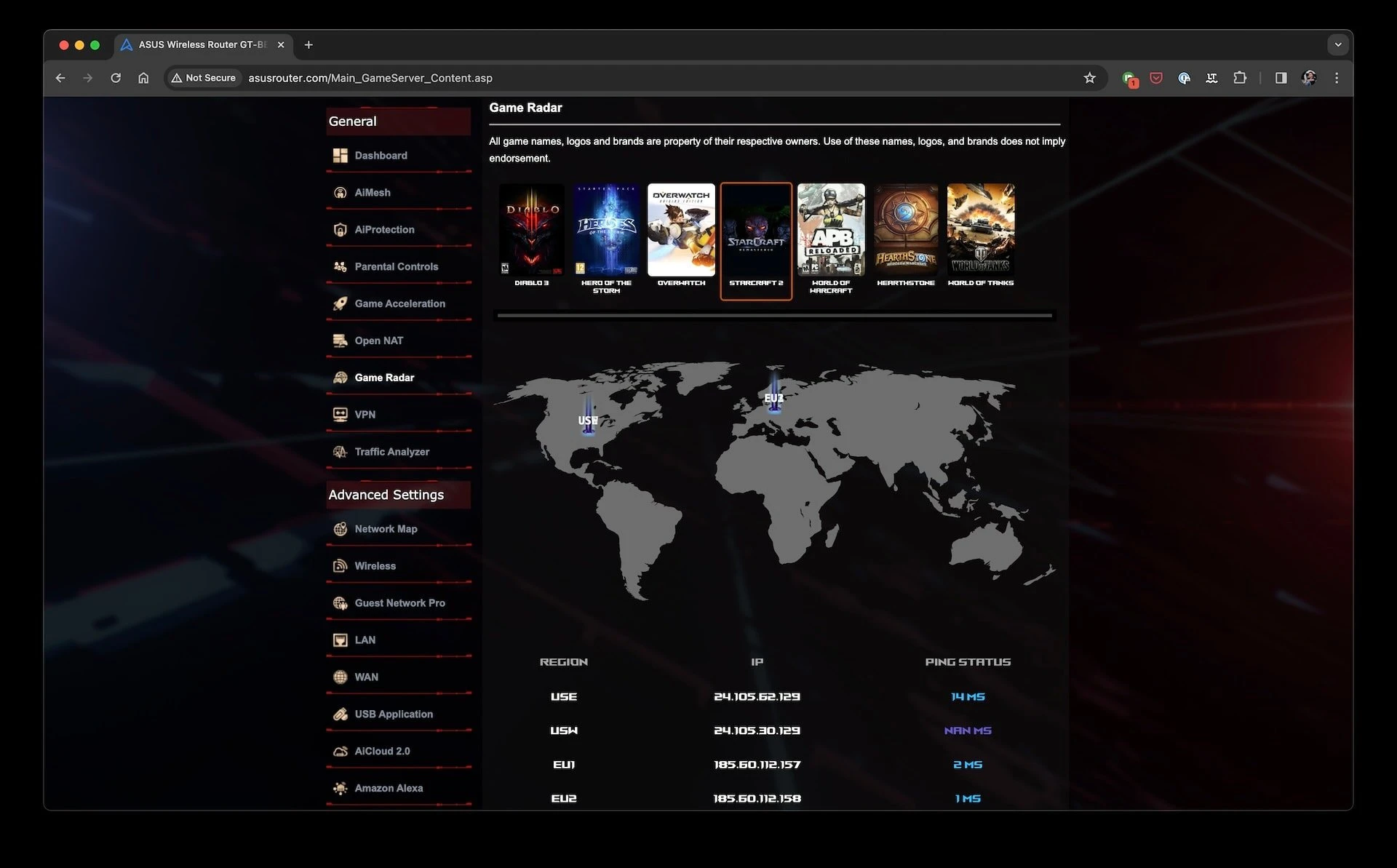The image size is (1397, 868).
Task: Click the WAN globe icon
Action: click(340, 677)
